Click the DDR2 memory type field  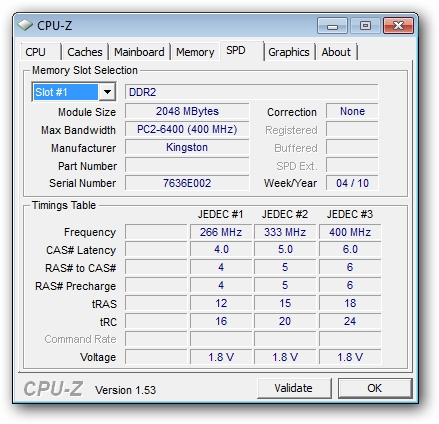coord(252,92)
